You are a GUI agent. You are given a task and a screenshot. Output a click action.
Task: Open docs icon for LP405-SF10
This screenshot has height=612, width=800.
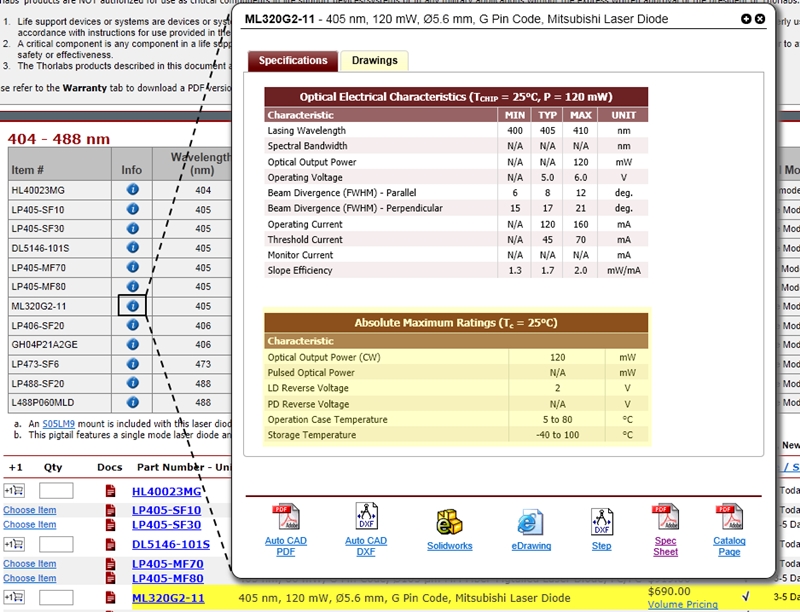pos(110,510)
